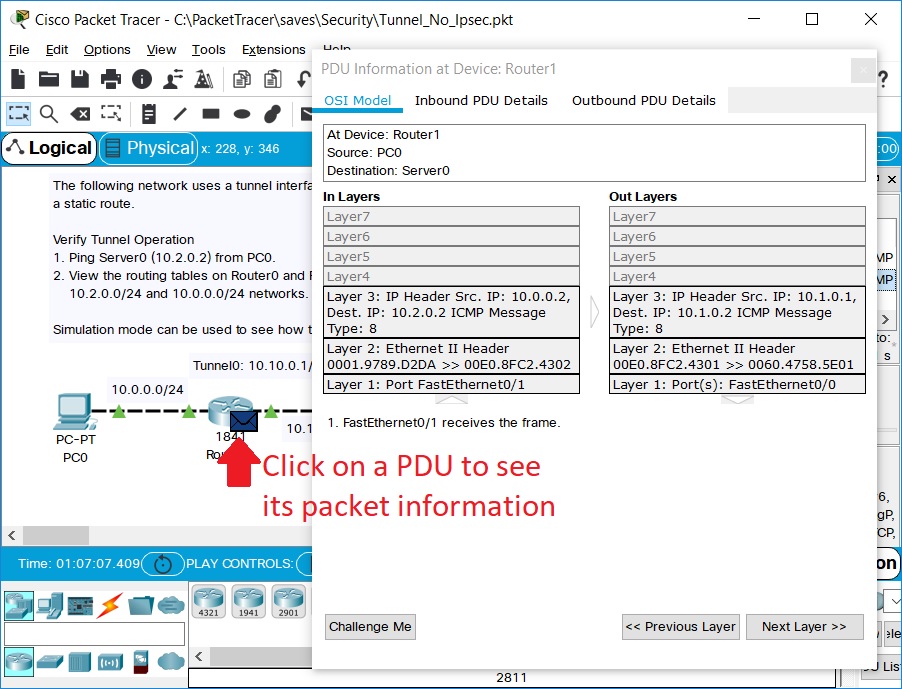Select the Inspect magnifier tool
Viewport: 902px width, 689px height.
[48, 114]
